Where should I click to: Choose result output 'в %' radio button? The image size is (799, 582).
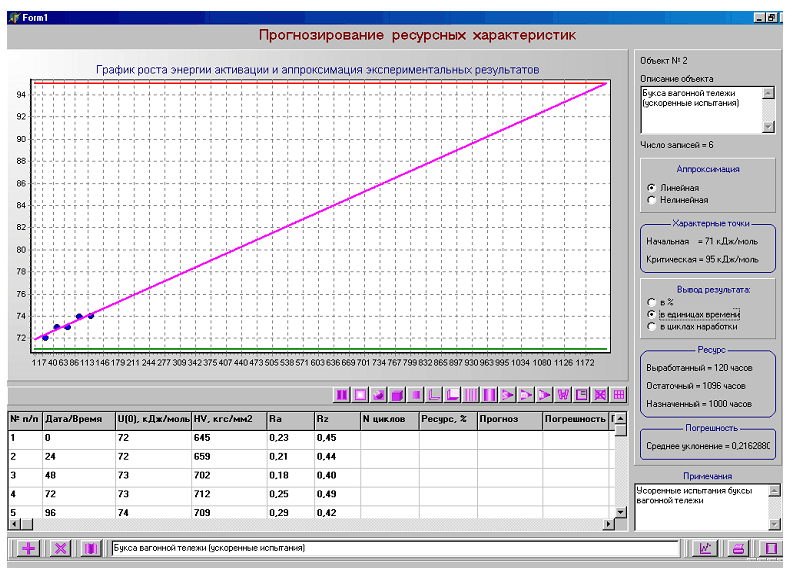coord(651,302)
